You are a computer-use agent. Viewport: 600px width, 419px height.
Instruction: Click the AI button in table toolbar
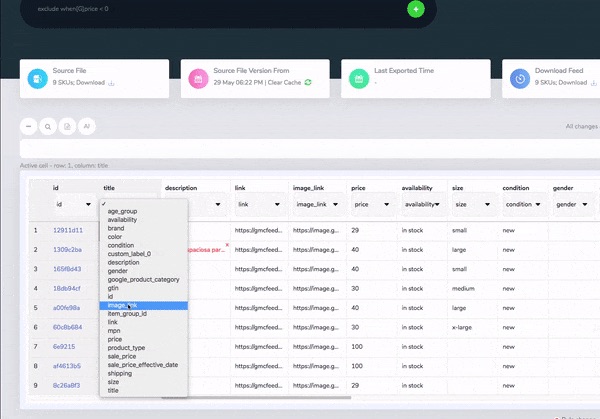[87, 126]
